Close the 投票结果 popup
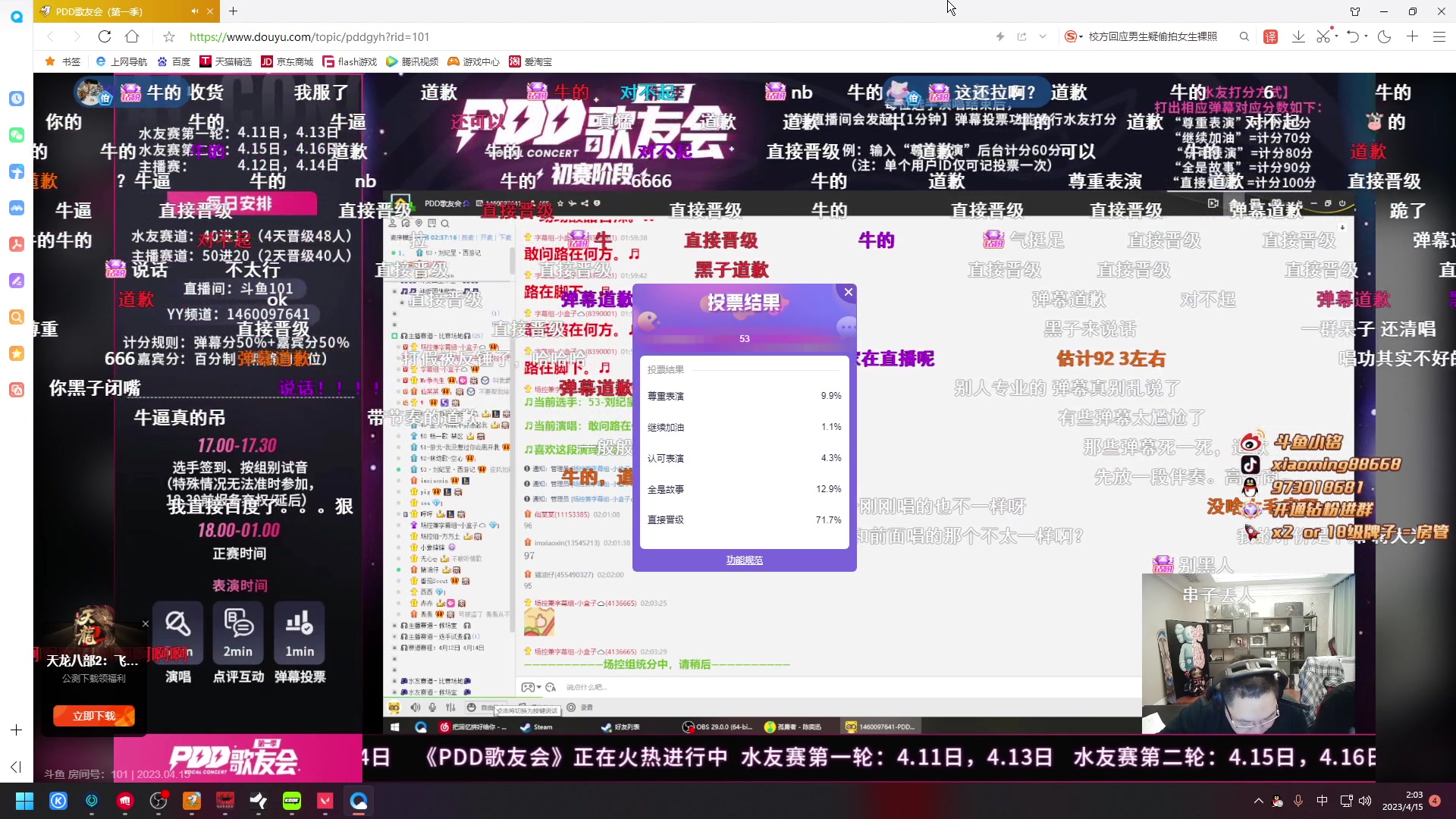This screenshot has height=819, width=1456. tap(849, 292)
